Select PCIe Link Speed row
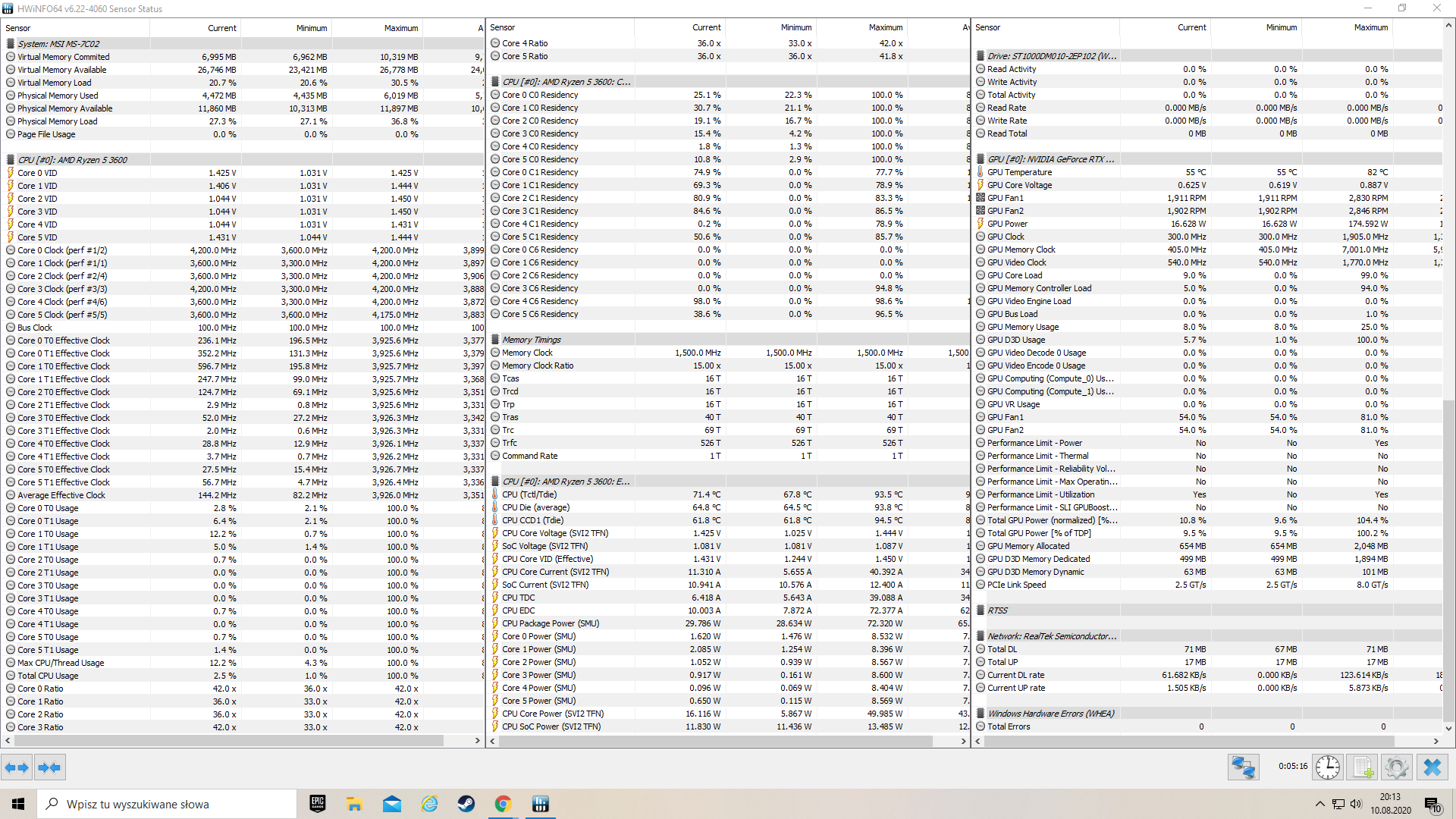The width and height of the screenshot is (1456, 819). point(1208,585)
